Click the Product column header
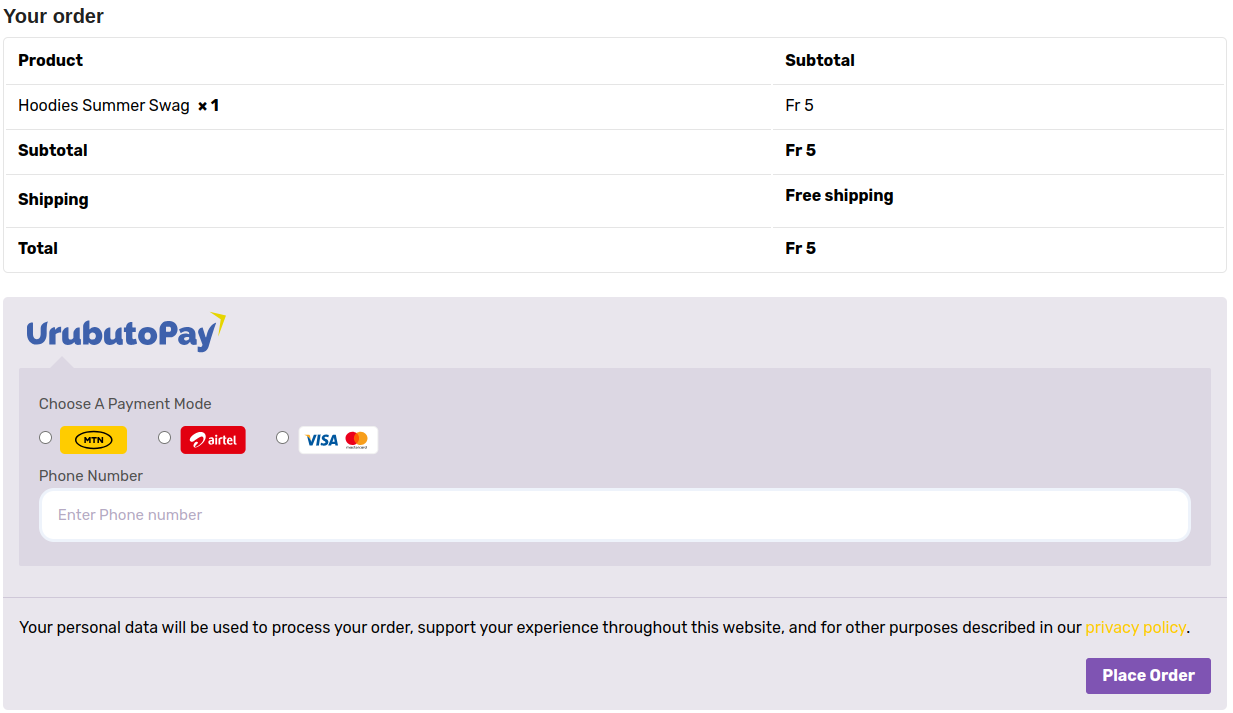Screen dimensions: 1233x713 [x=50, y=60]
